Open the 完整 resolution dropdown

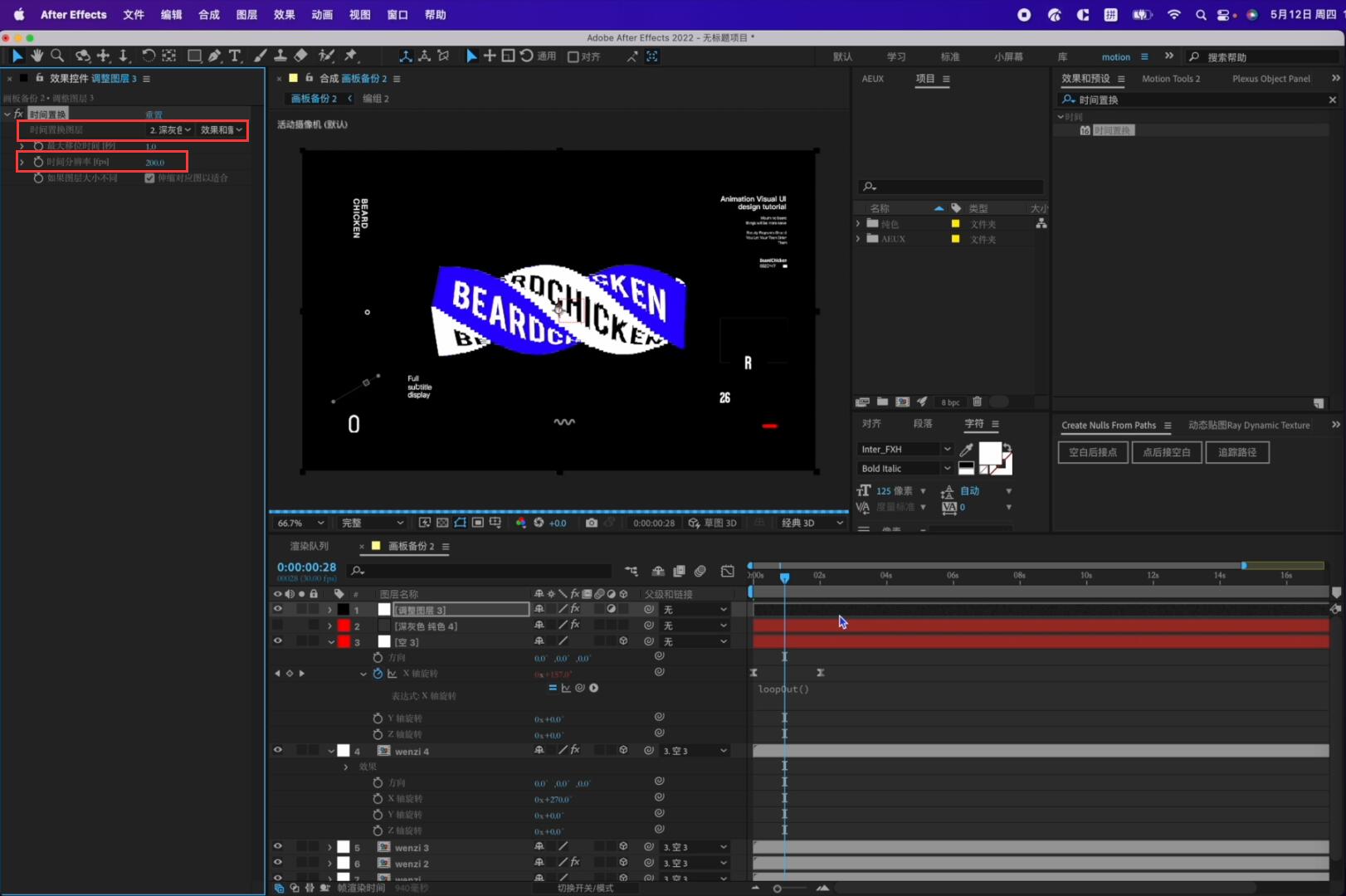pos(373,523)
